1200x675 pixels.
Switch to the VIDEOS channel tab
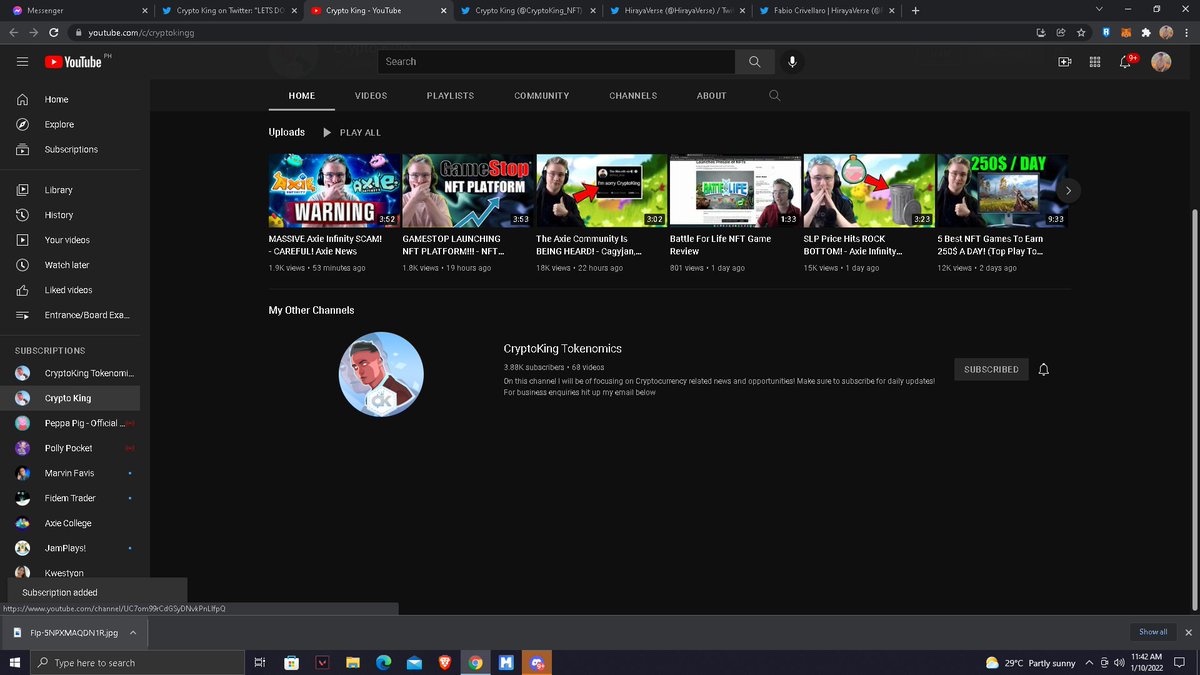point(371,96)
